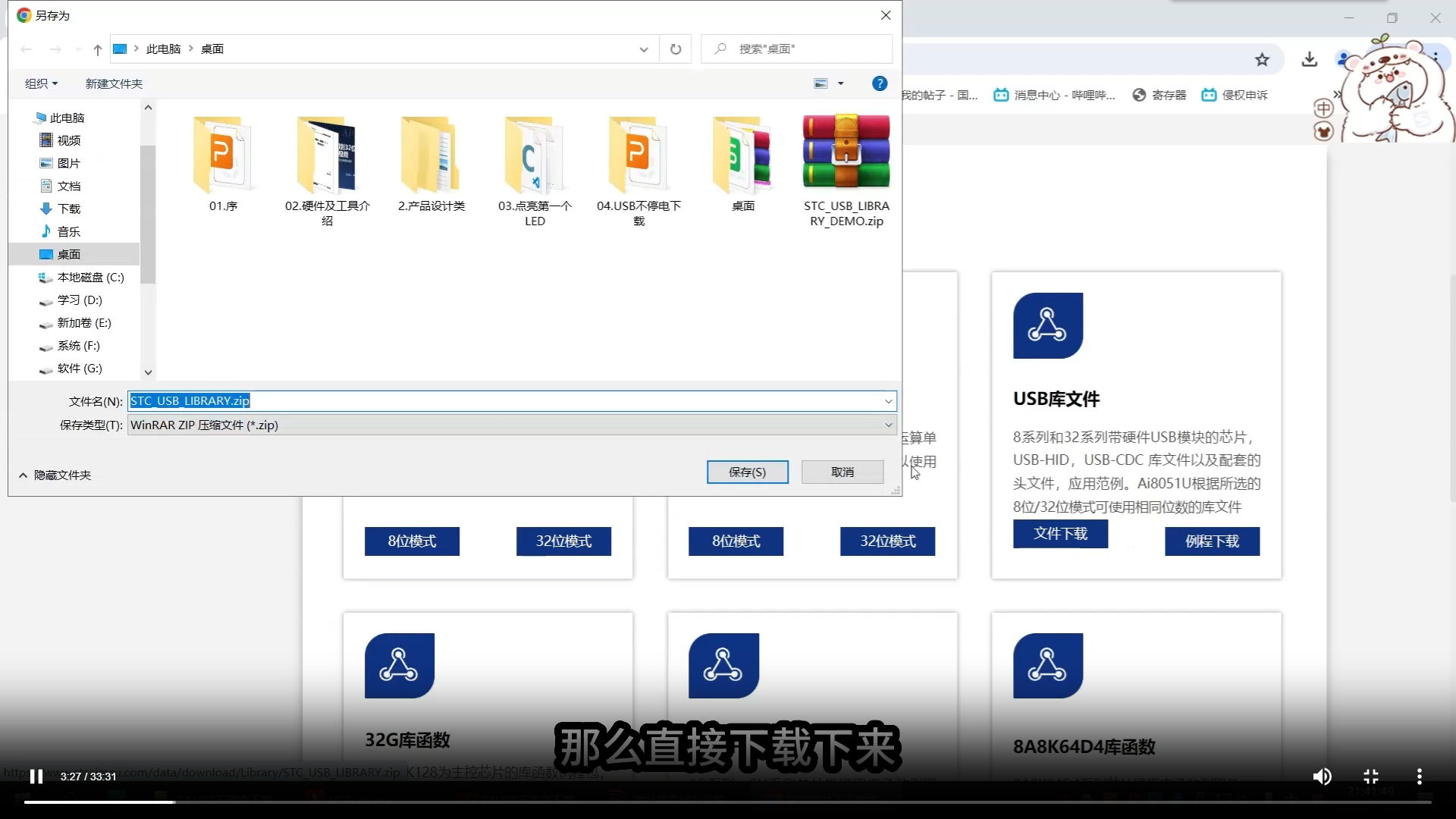Click the 取消 button
This screenshot has width=1456, height=819.
pyautogui.click(x=842, y=472)
